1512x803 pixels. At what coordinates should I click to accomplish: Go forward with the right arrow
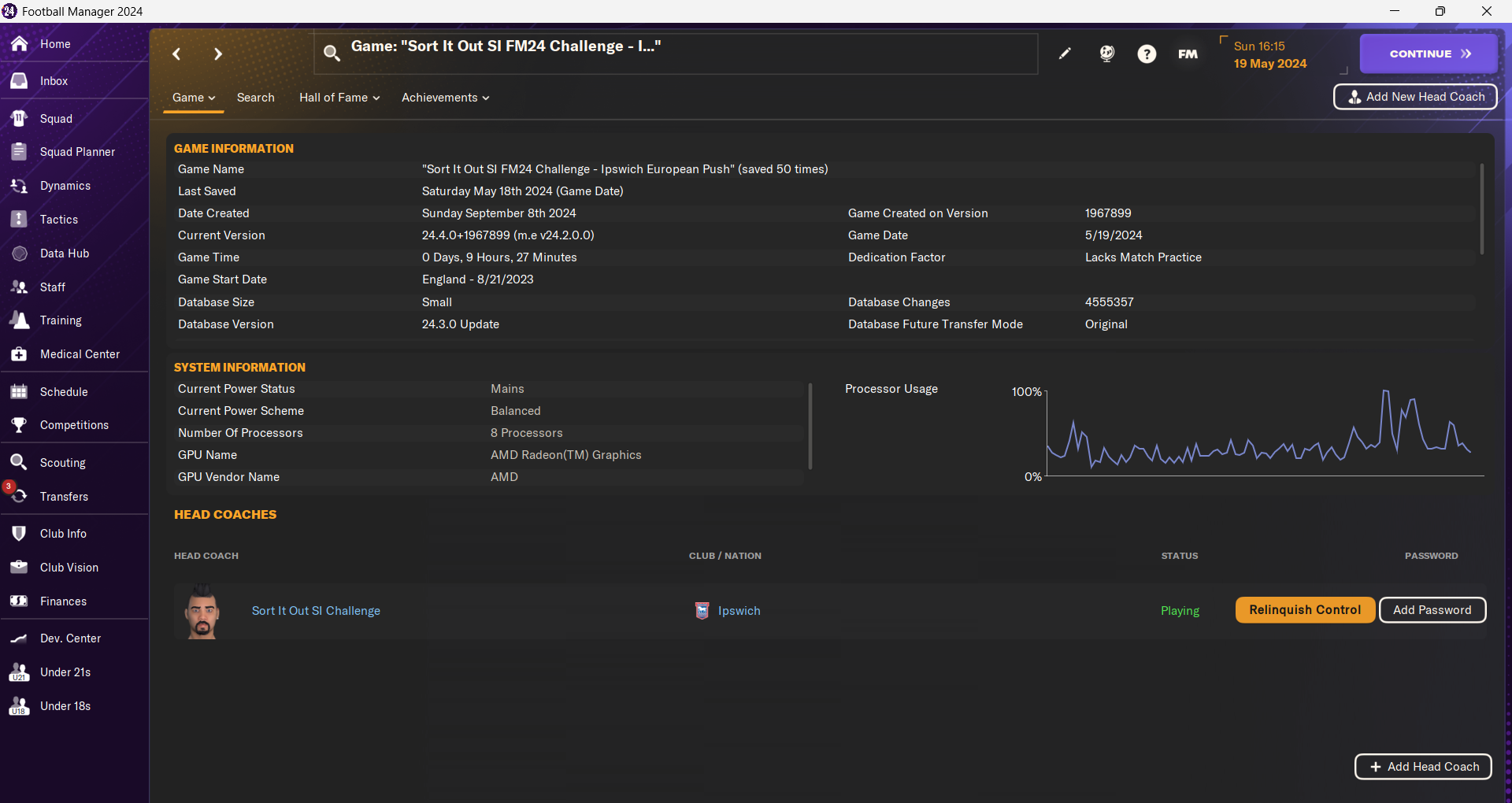[x=218, y=54]
